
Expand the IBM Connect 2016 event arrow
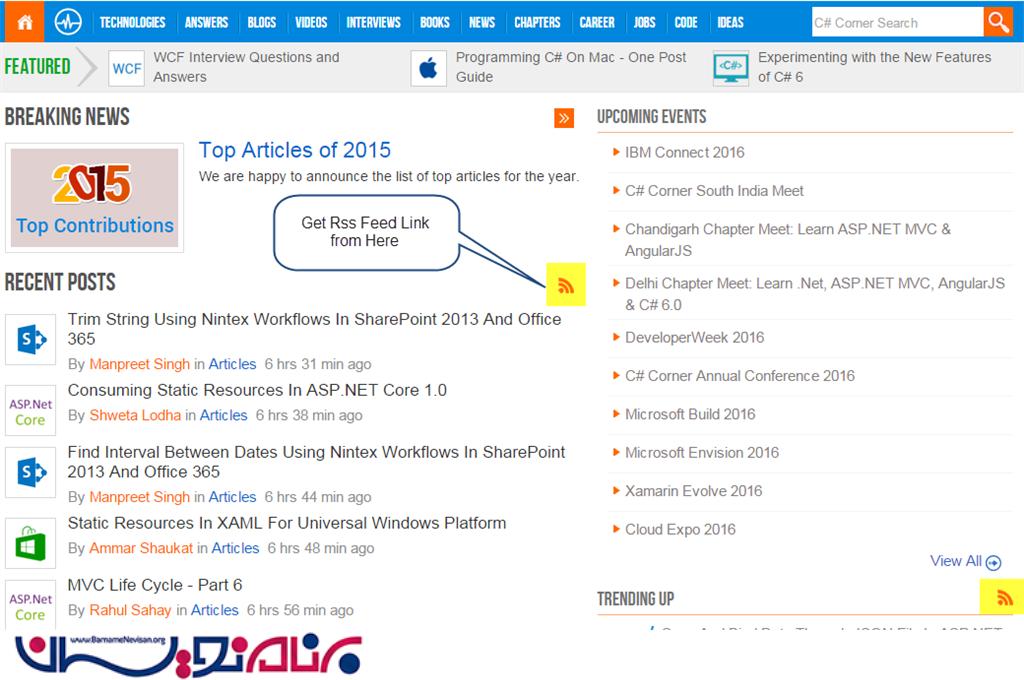click(616, 153)
